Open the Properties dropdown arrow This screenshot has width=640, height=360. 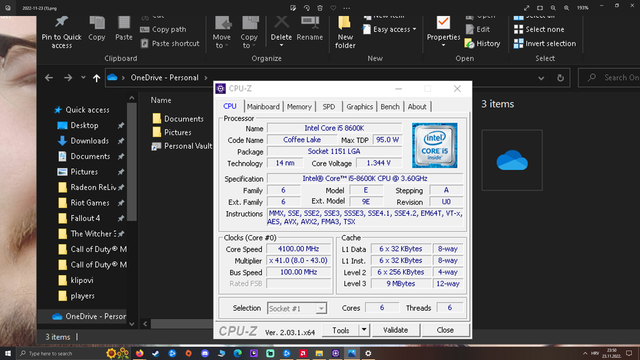(443, 45)
